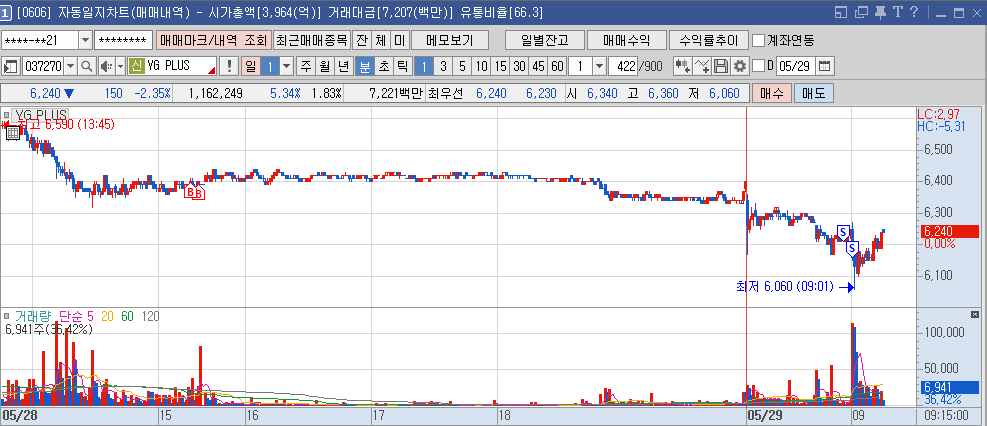Open chart settings gear icon

pos(740,66)
